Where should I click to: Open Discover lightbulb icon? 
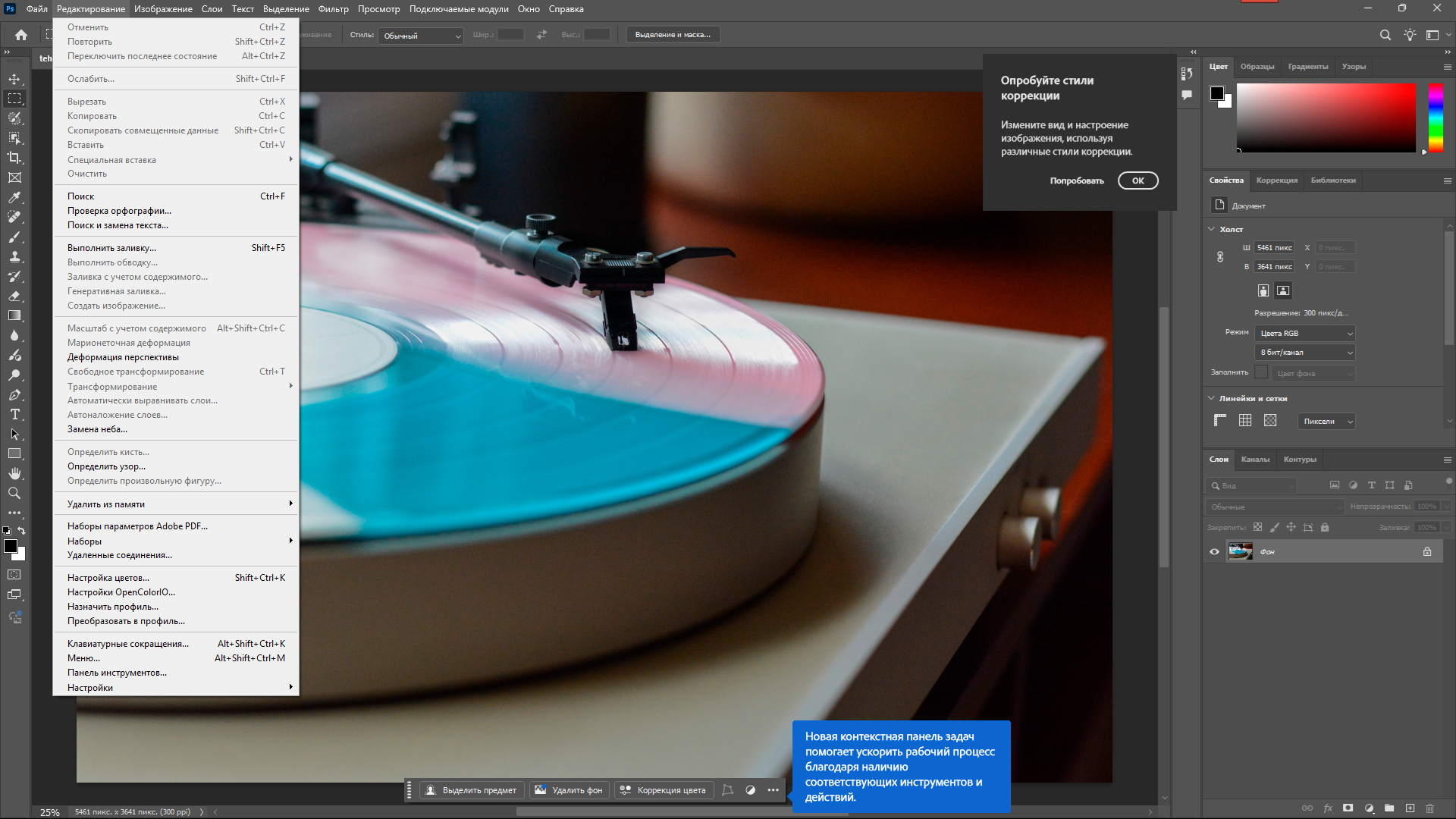click(1409, 35)
